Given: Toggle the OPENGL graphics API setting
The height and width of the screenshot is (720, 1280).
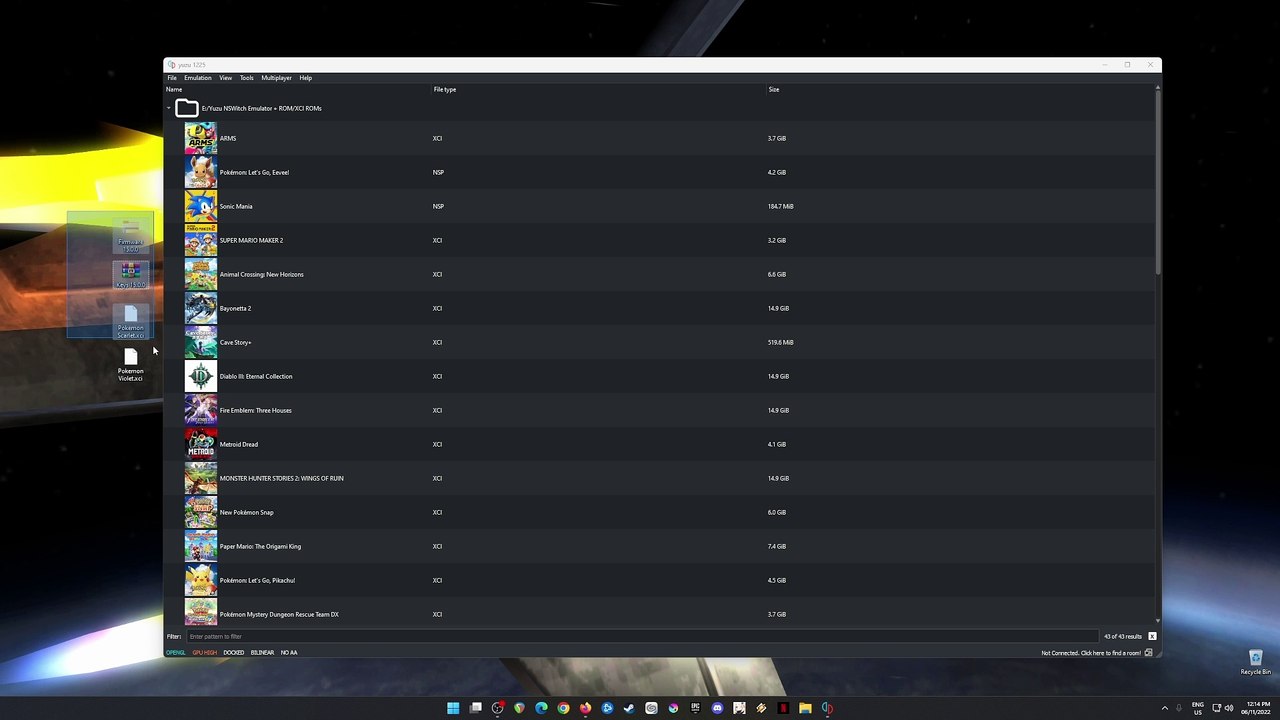Looking at the screenshot, I should click(x=176, y=652).
